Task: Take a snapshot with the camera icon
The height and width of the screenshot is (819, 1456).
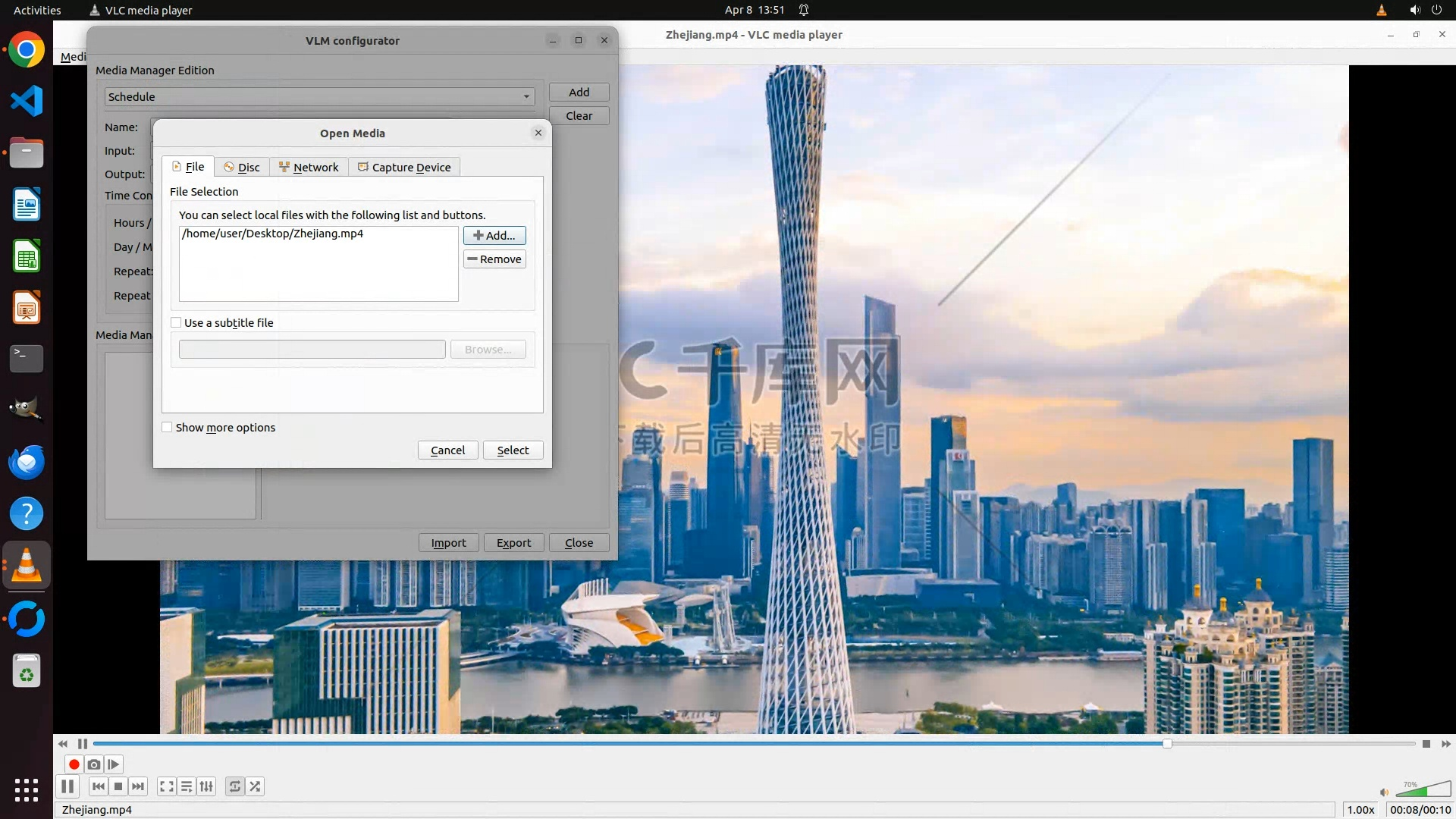Action: point(94,764)
